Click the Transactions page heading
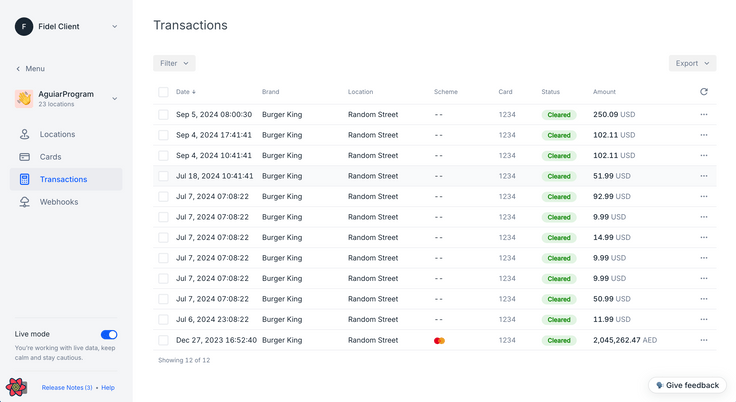The height and width of the screenshot is (402, 736). (190, 25)
